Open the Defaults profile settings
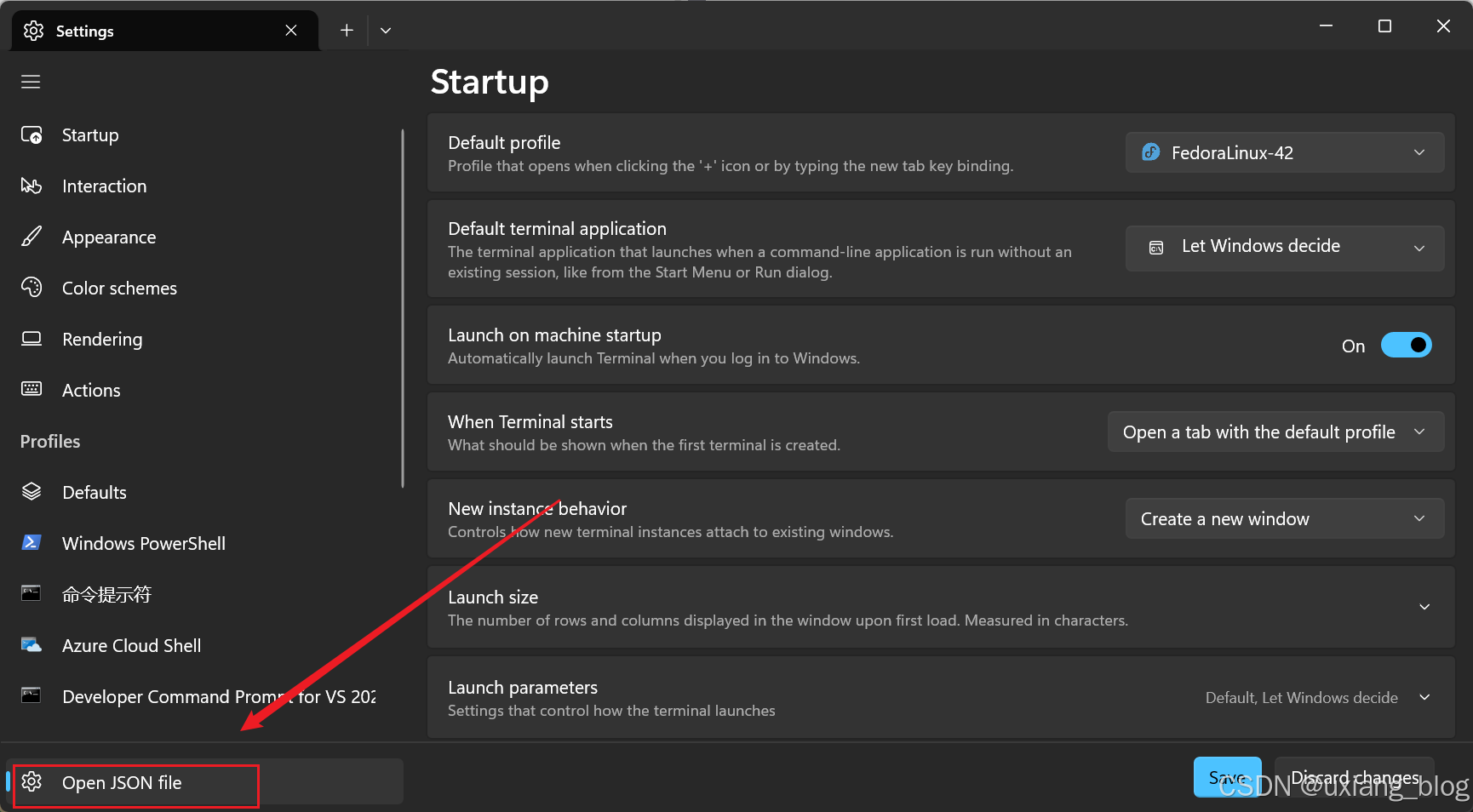 coord(203,492)
